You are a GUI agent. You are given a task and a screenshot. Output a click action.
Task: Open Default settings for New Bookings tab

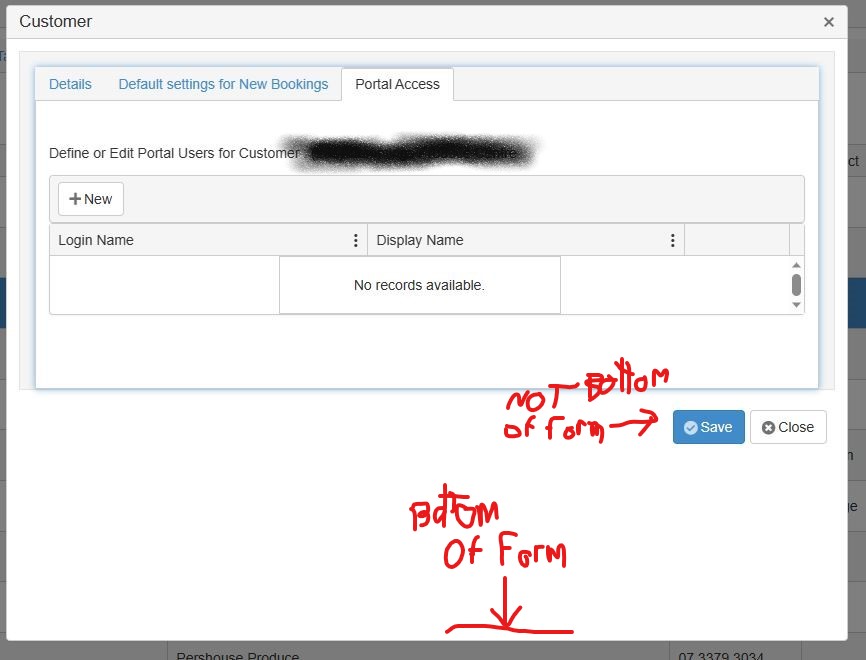click(223, 85)
